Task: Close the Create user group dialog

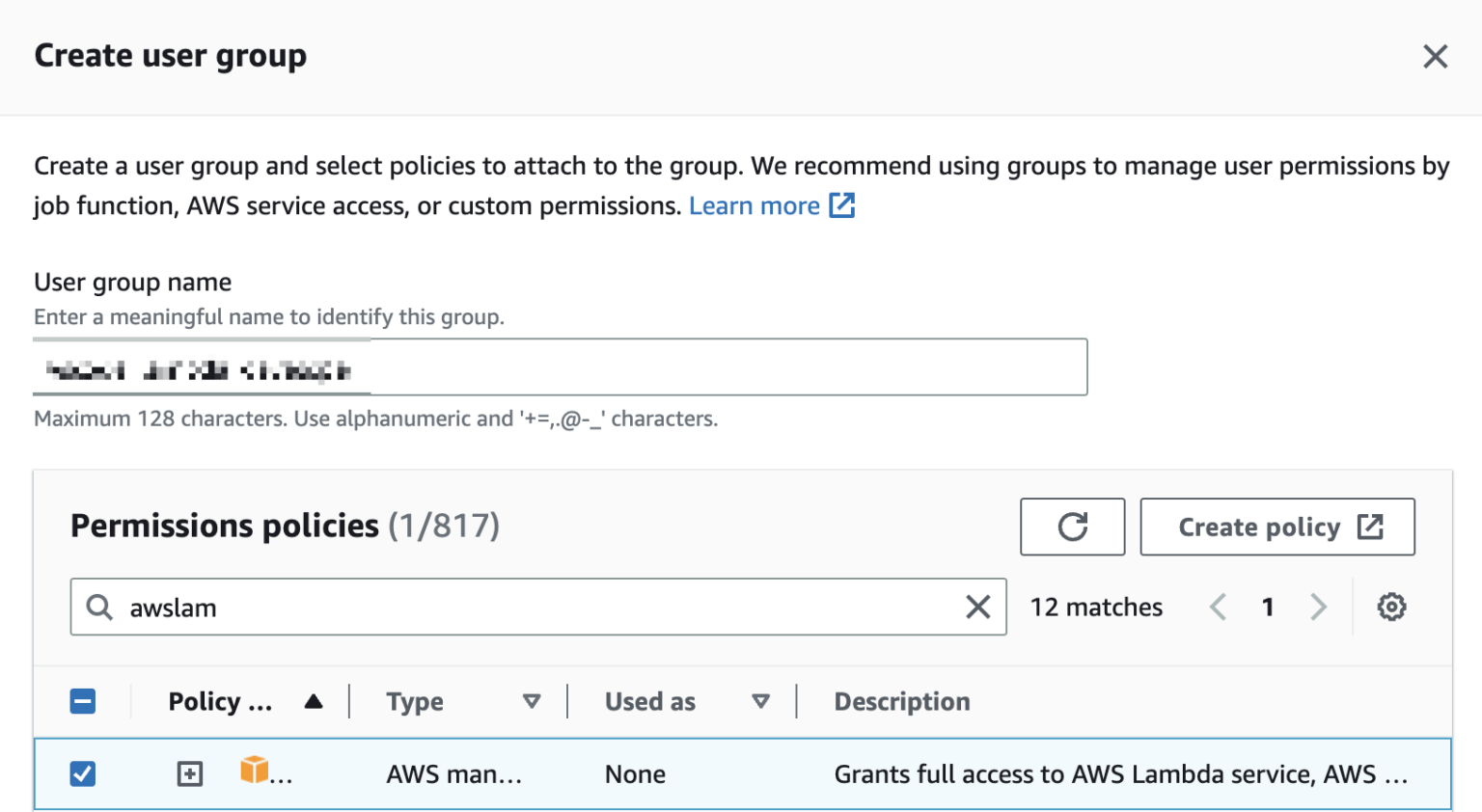Action: [1436, 56]
